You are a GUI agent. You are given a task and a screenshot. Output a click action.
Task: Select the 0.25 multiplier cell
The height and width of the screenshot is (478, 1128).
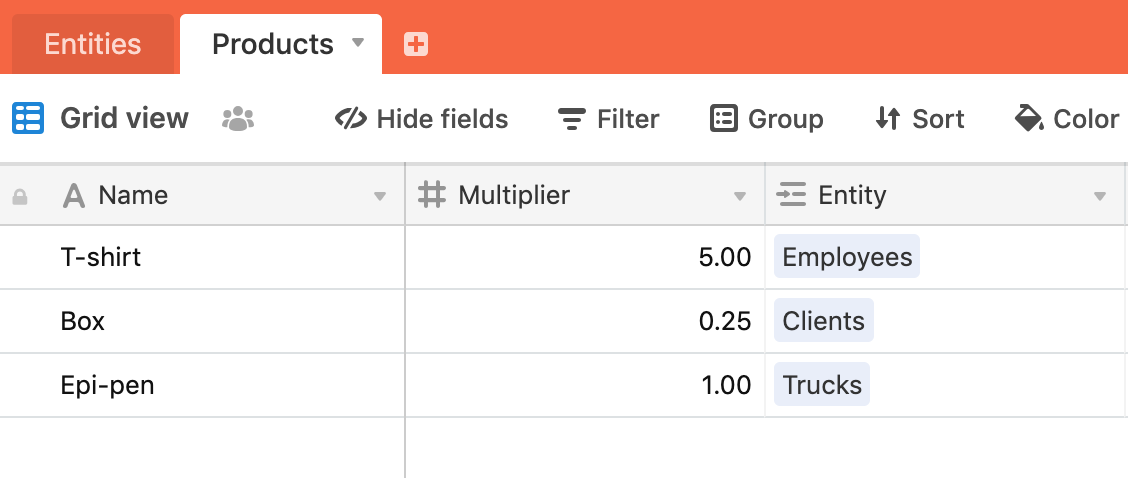(x=585, y=321)
